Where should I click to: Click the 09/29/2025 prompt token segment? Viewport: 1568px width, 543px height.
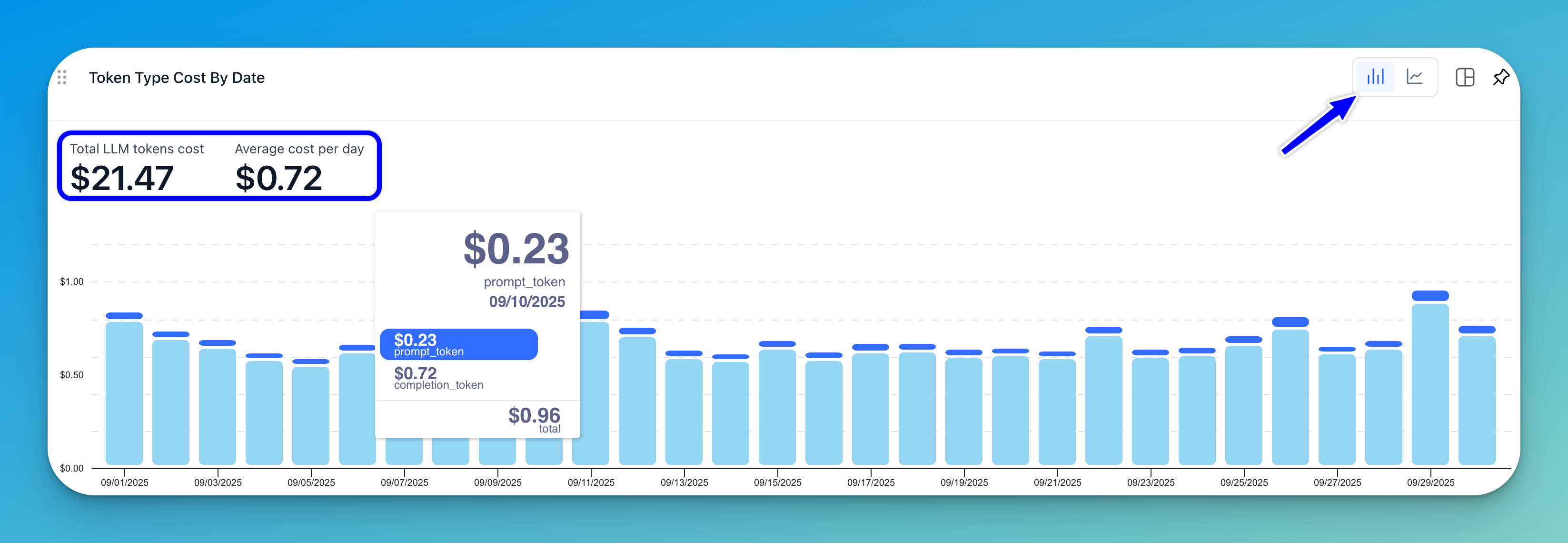click(x=1430, y=296)
